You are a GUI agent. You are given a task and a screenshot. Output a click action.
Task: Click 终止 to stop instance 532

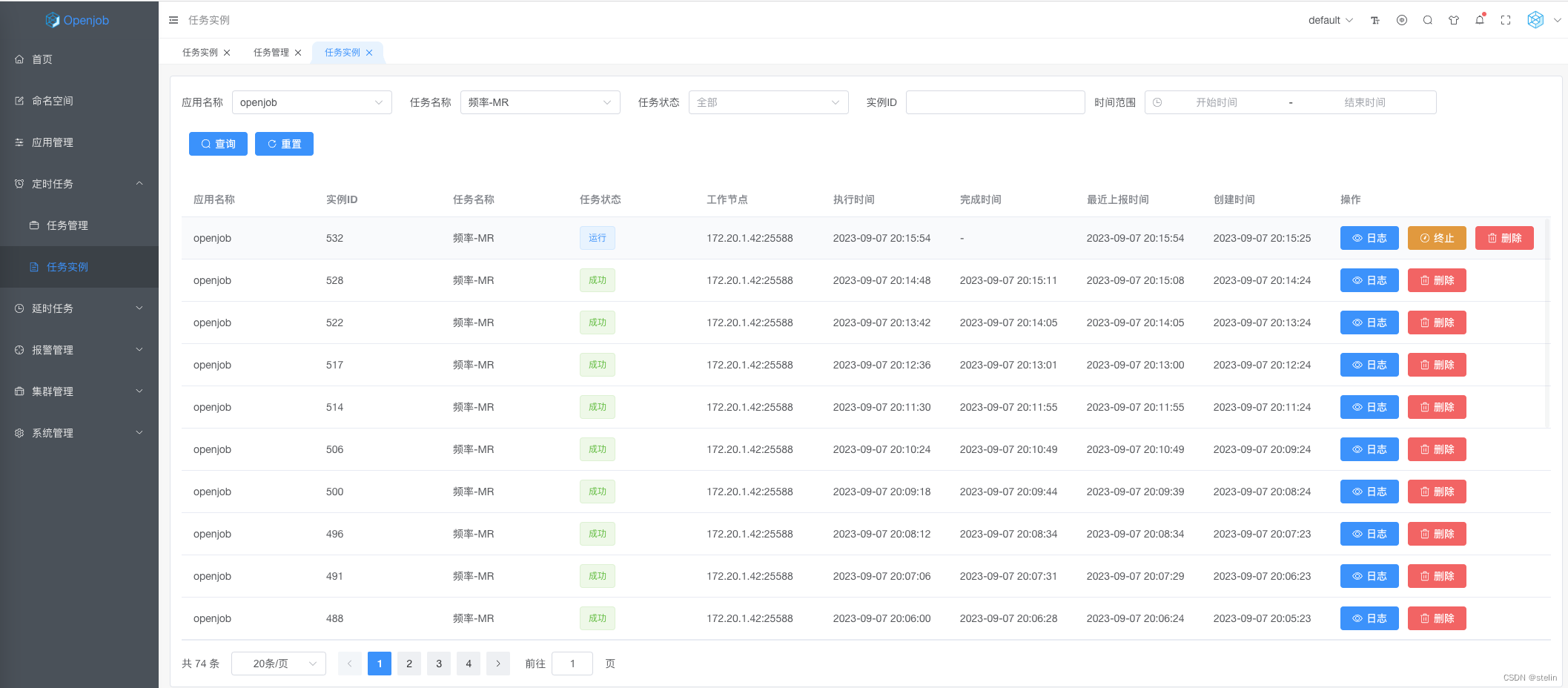1437,238
